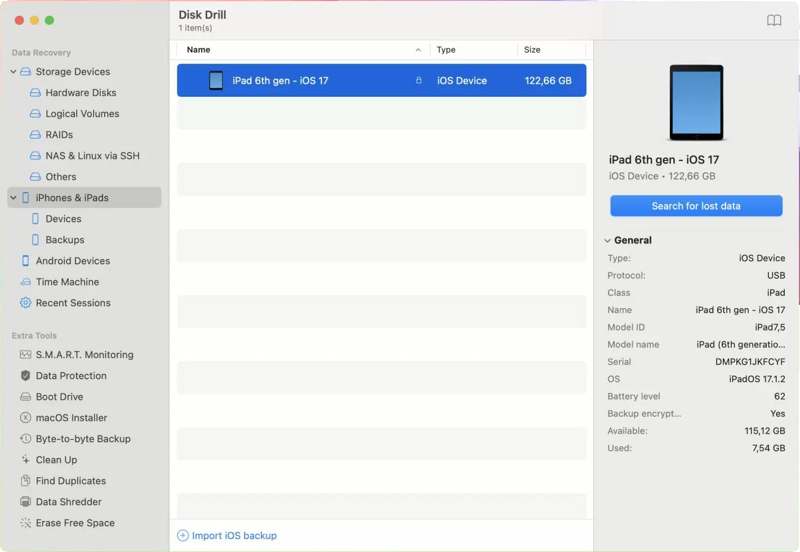Click the Android Devices phone icon
The width and height of the screenshot is (800, 552).
[x=26, y=261]
